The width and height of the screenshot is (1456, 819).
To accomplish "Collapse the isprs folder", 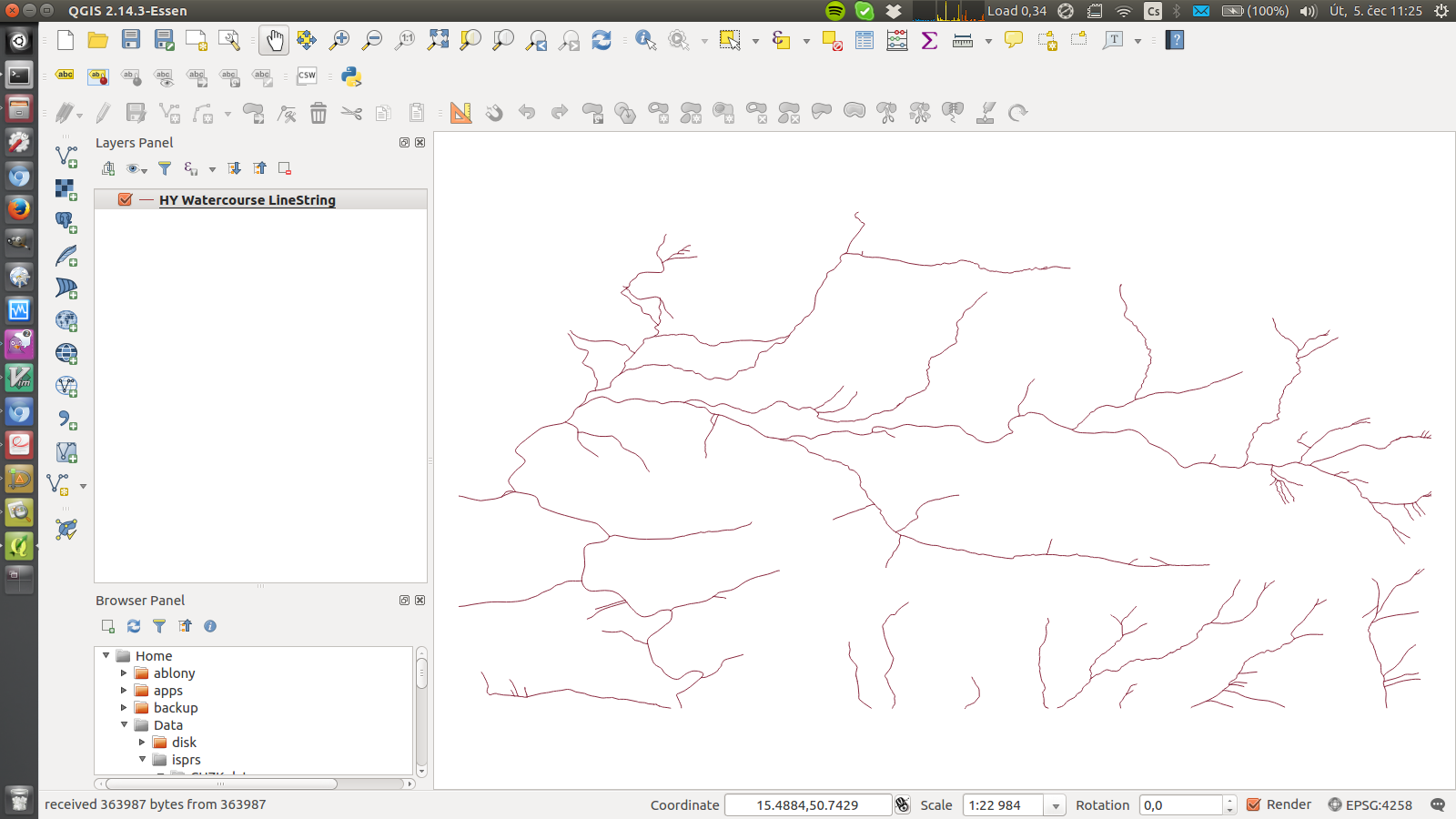I will (143, 759).
